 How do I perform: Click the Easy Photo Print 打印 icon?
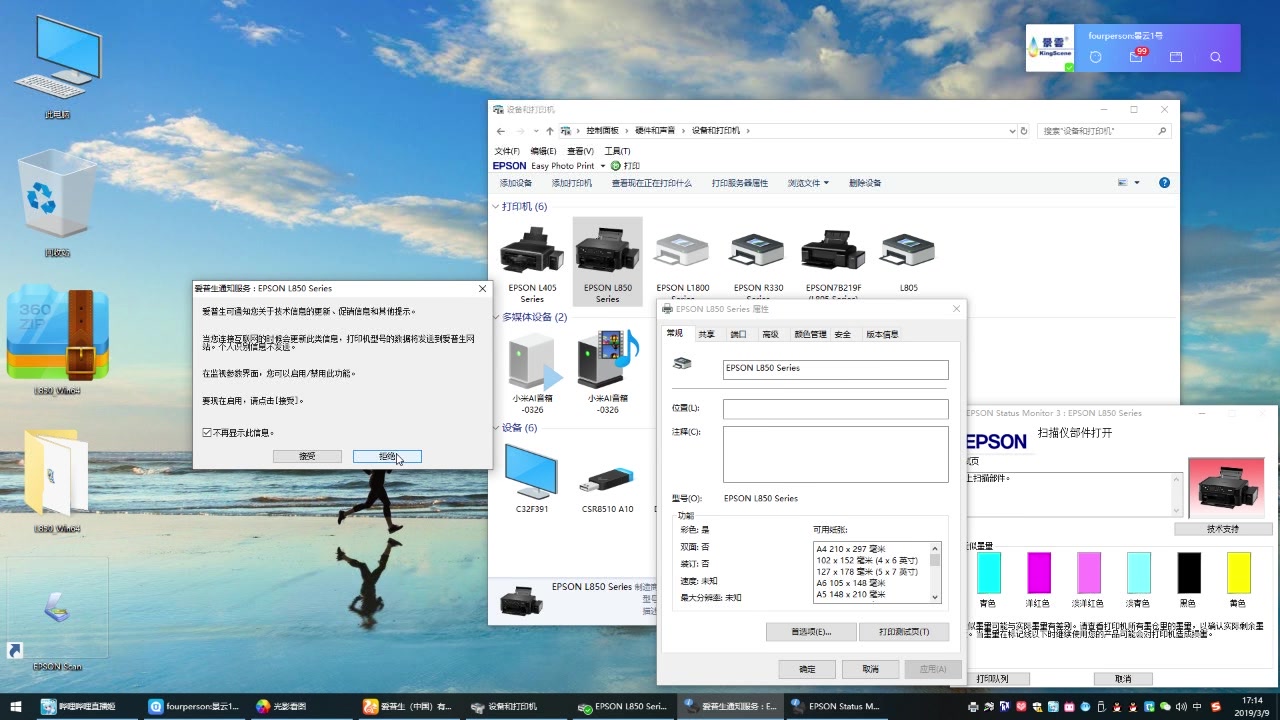click(x=625, y=166)
